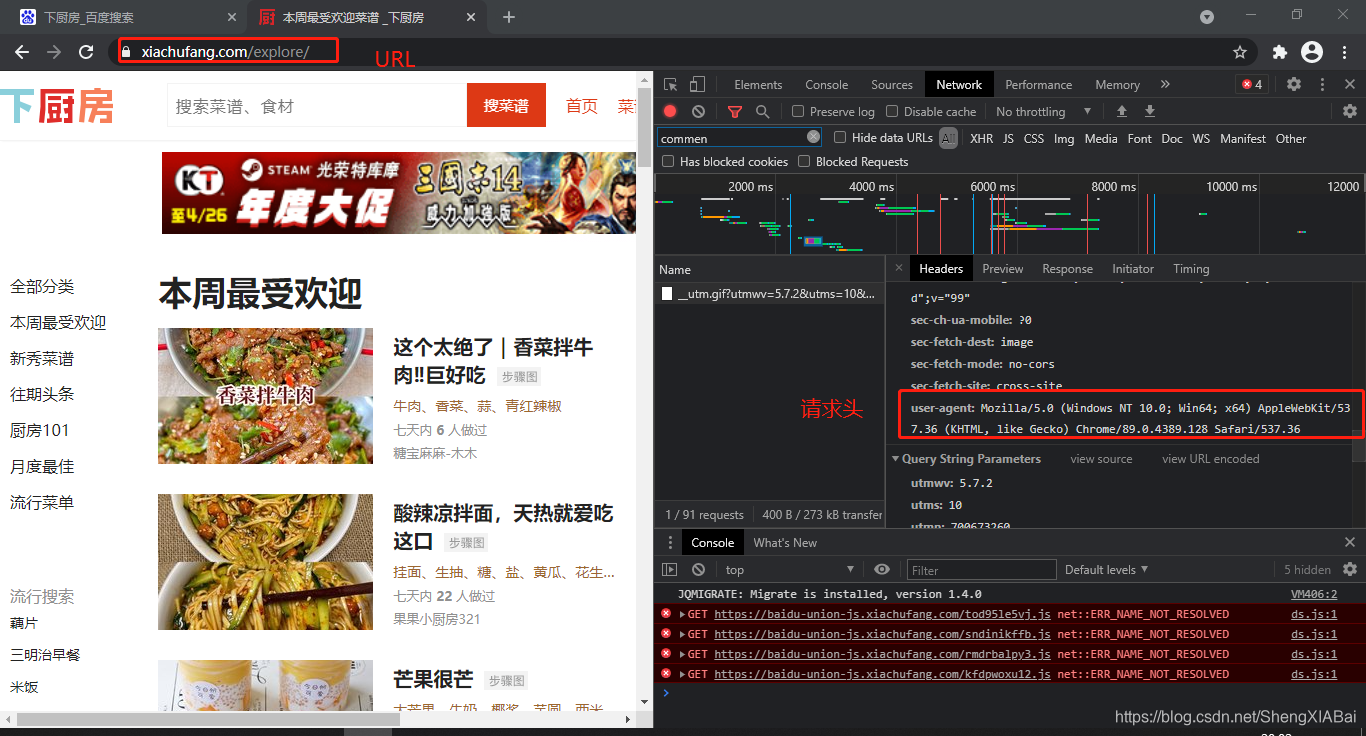Open a new browser tab
1366x736 pixels.
[x=509, y=17]
